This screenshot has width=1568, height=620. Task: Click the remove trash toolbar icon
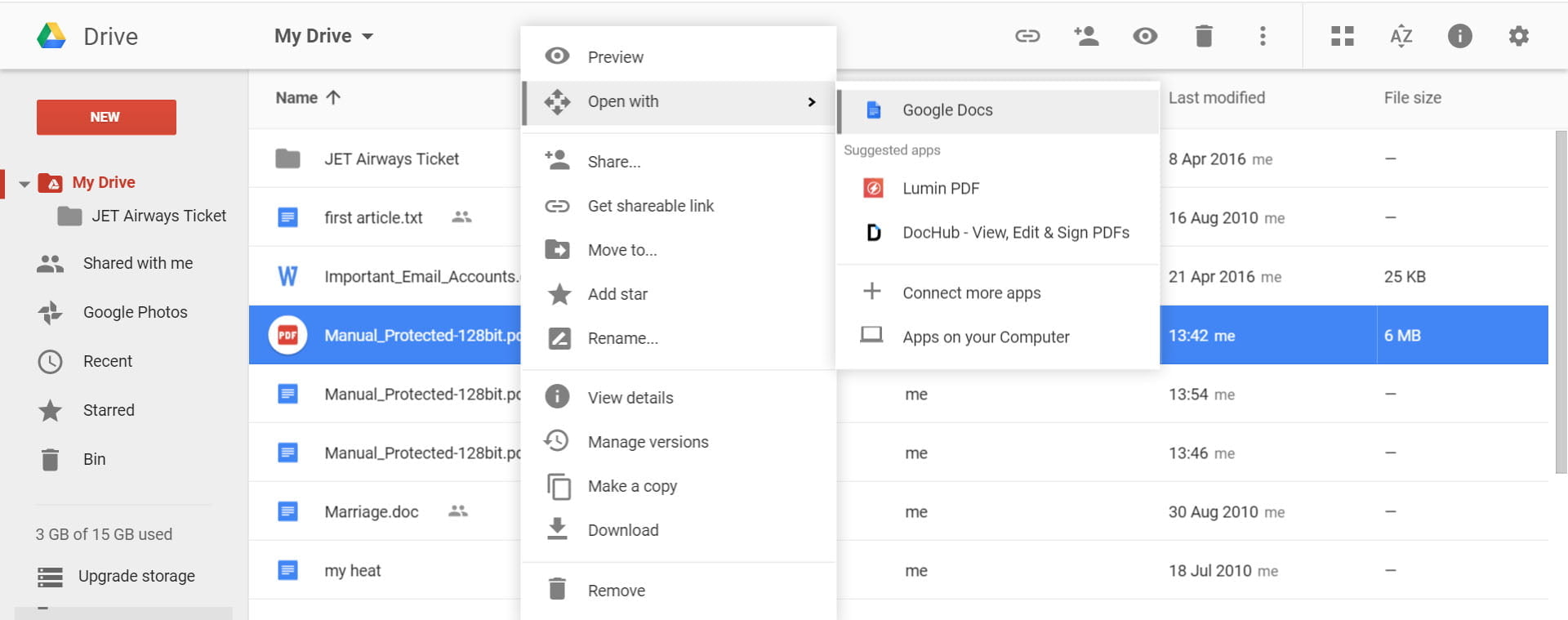point(1204,36)
